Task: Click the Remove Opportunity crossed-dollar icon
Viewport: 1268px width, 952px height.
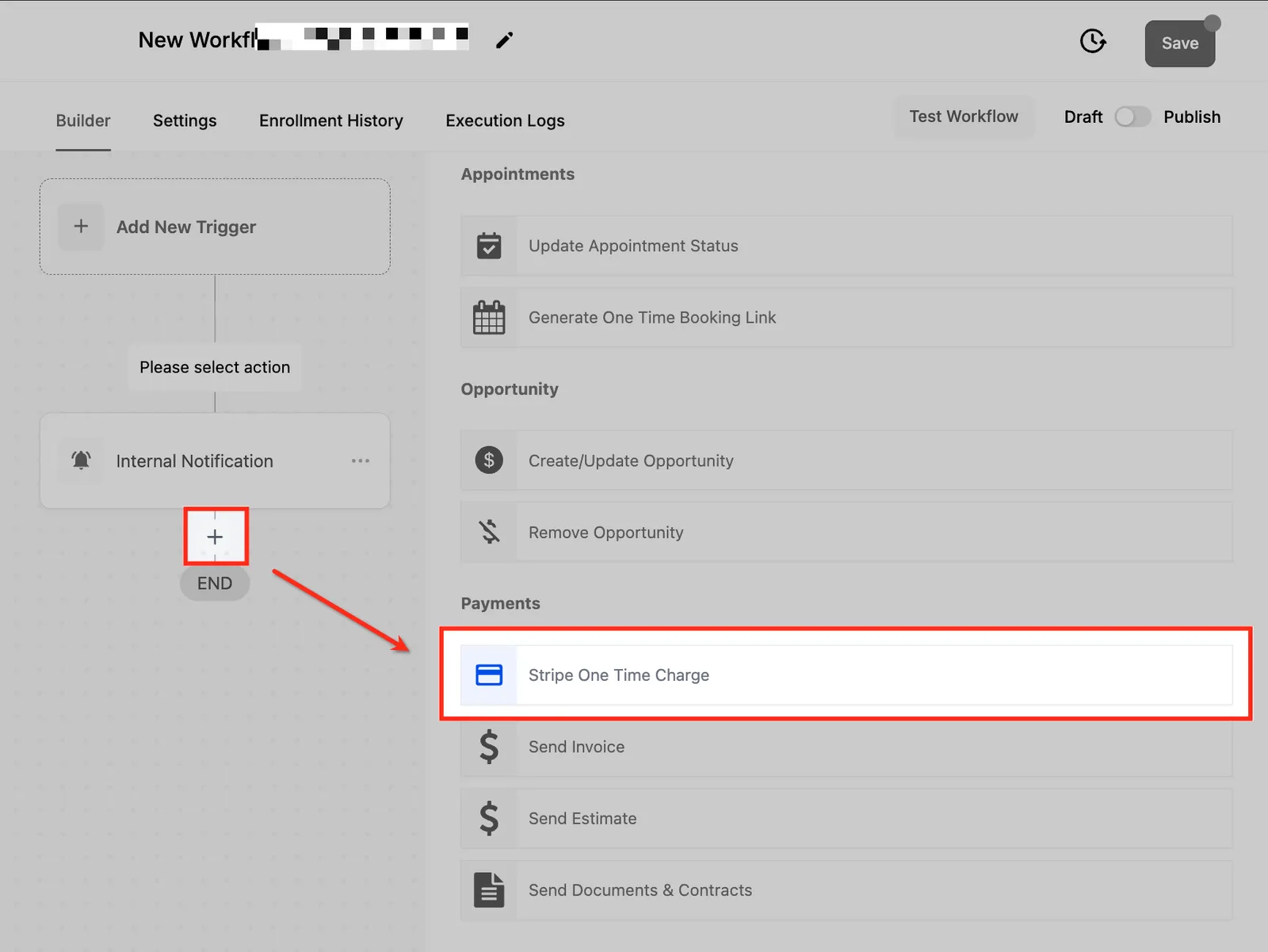Action: pos(489,532)
